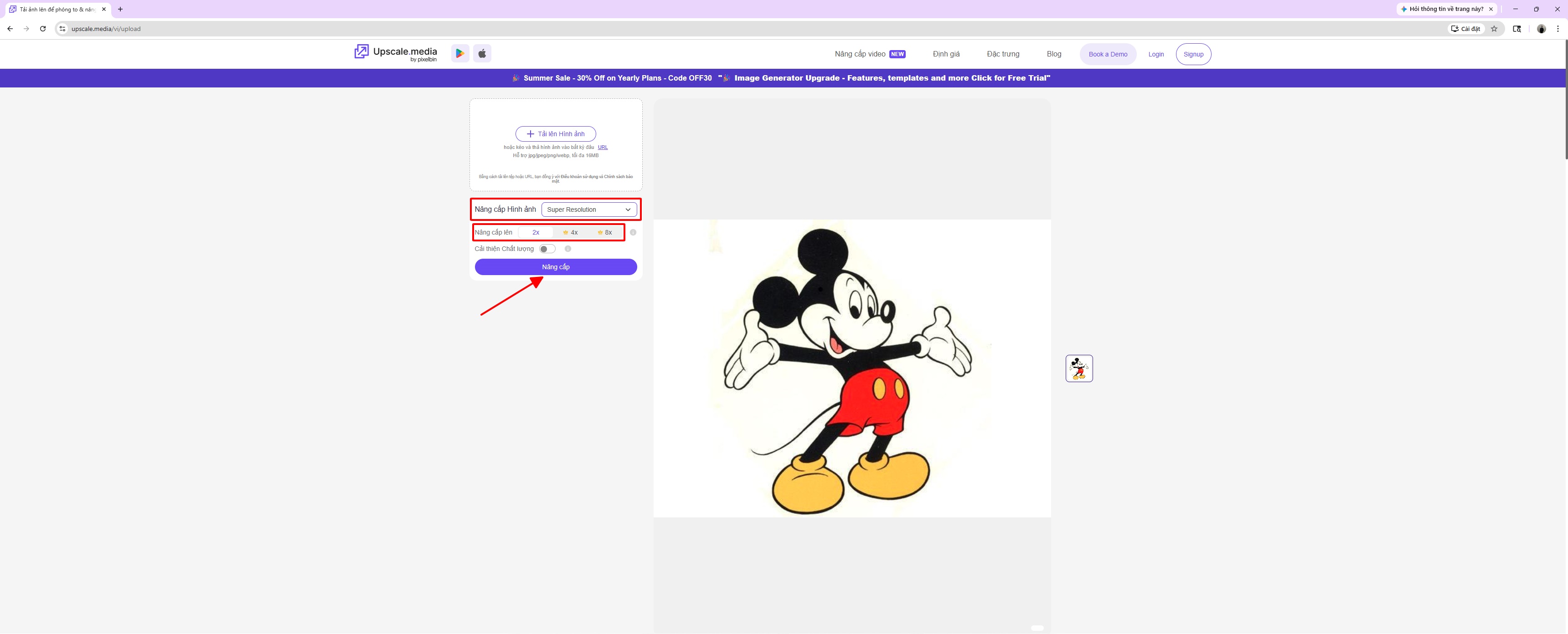Go to the Upscale.media logo homepage
The width and height of the screenshot is (1568, 634).
coord(396,54)
